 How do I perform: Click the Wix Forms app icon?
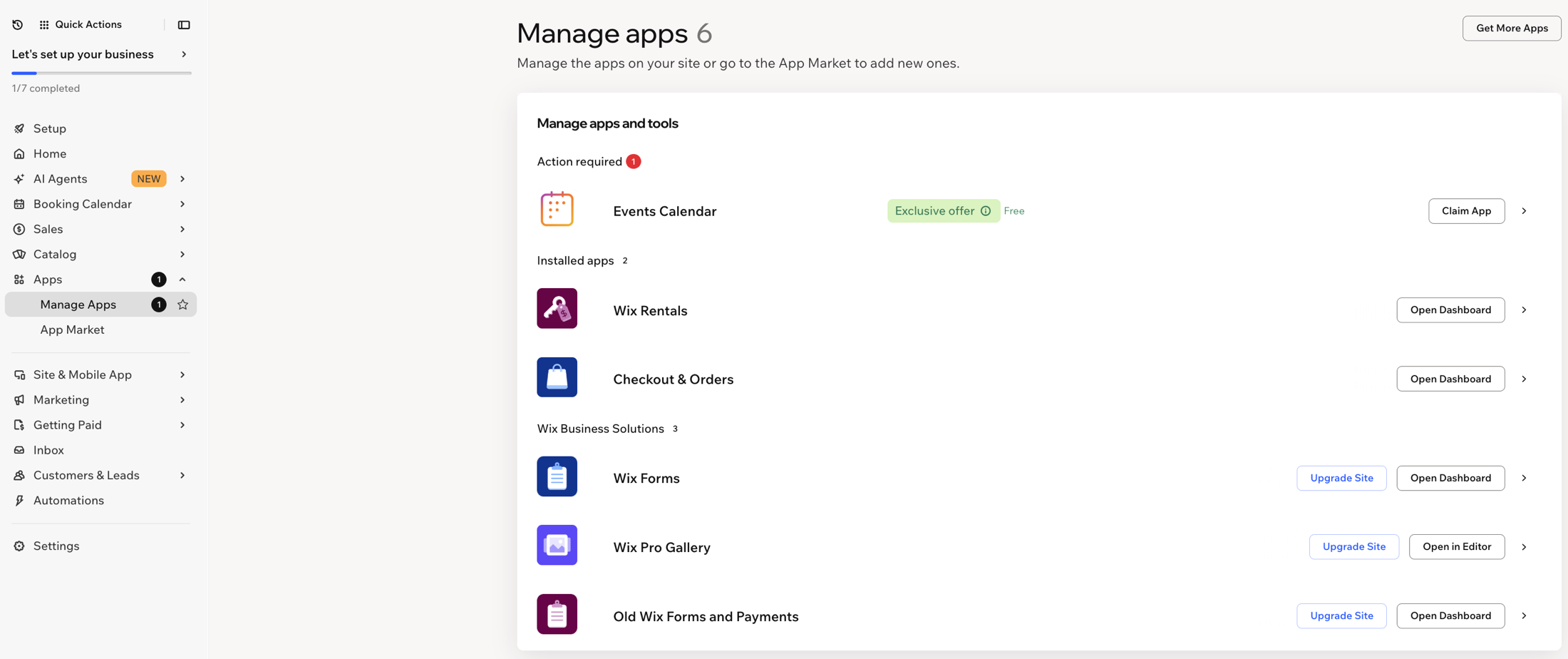point(557,476)
